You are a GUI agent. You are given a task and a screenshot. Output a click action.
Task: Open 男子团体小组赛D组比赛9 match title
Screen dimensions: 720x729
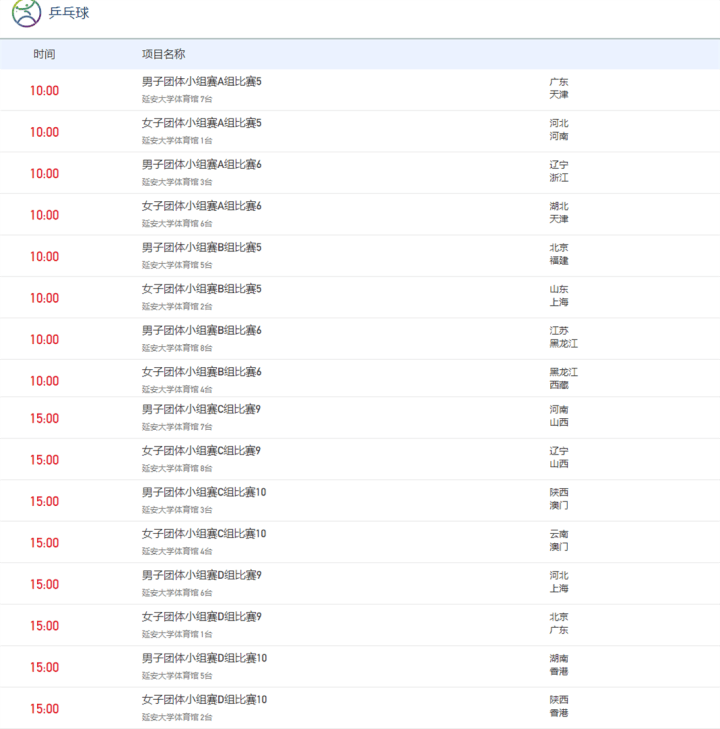pos(202,575)
